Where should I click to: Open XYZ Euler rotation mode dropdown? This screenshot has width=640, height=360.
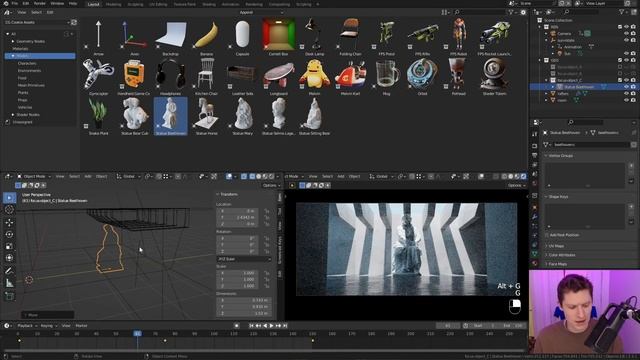coord(244,259)
